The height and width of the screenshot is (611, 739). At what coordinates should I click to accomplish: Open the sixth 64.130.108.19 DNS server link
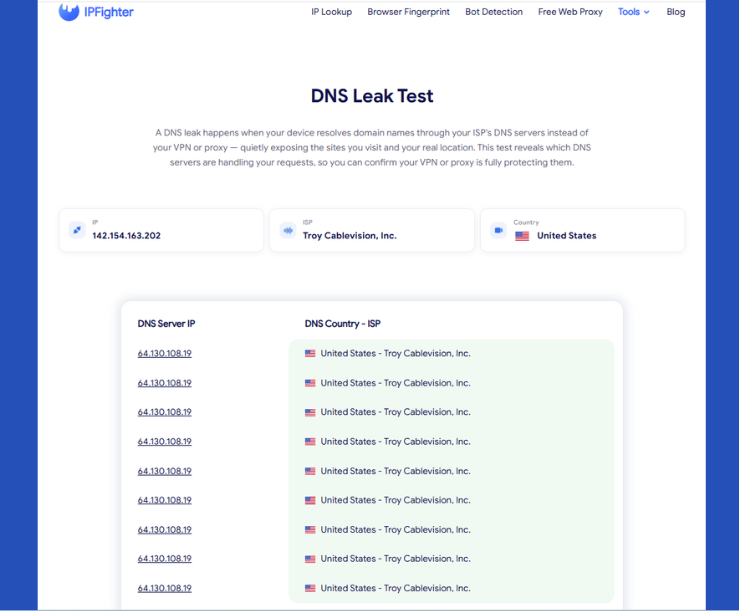point(164,500)
